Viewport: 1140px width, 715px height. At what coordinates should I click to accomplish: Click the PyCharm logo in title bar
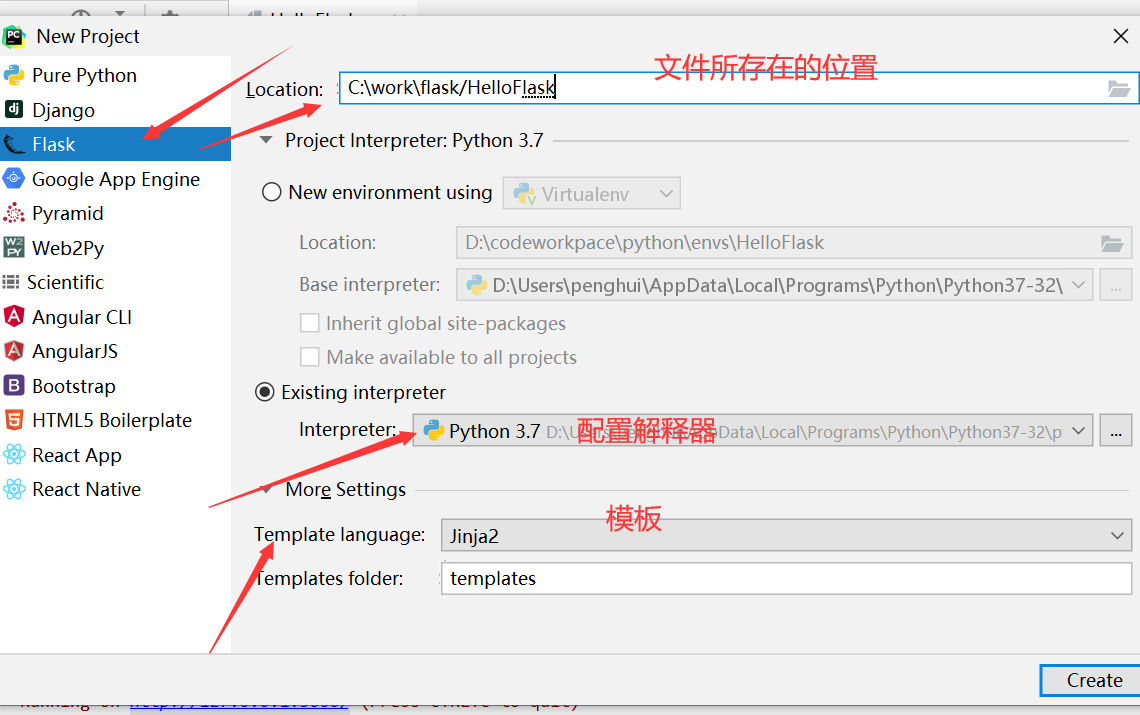coord(14,36)
